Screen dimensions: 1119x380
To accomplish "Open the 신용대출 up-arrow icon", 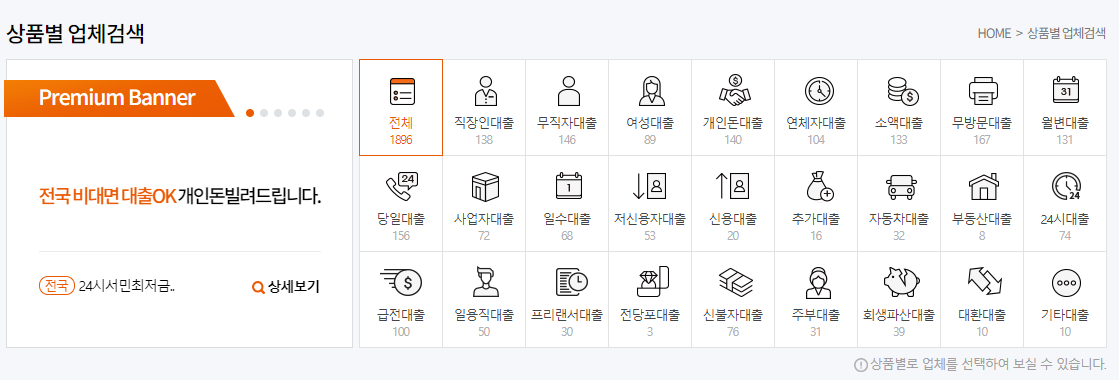I will click(x=733, y=187).
